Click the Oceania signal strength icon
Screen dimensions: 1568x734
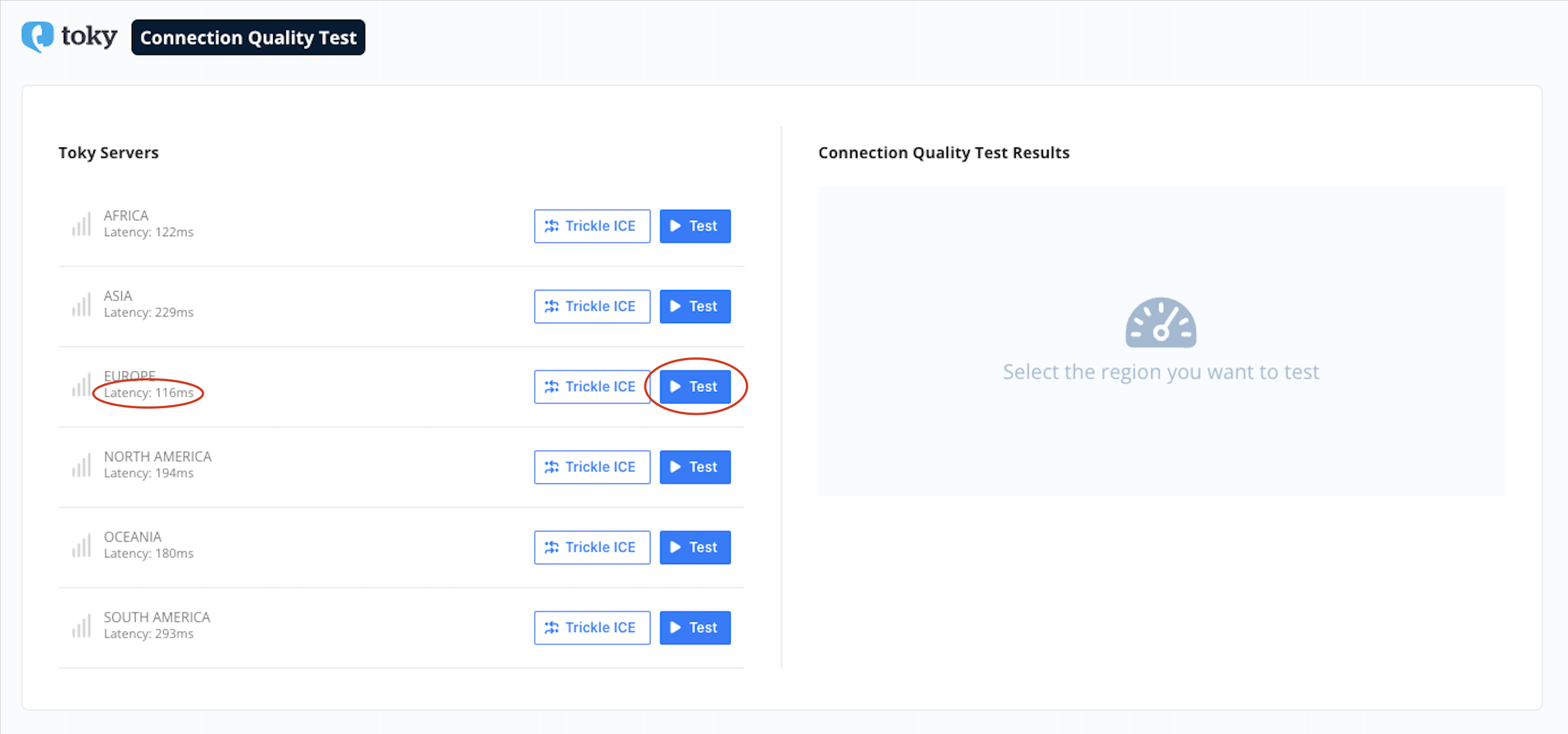coord(81,545)
